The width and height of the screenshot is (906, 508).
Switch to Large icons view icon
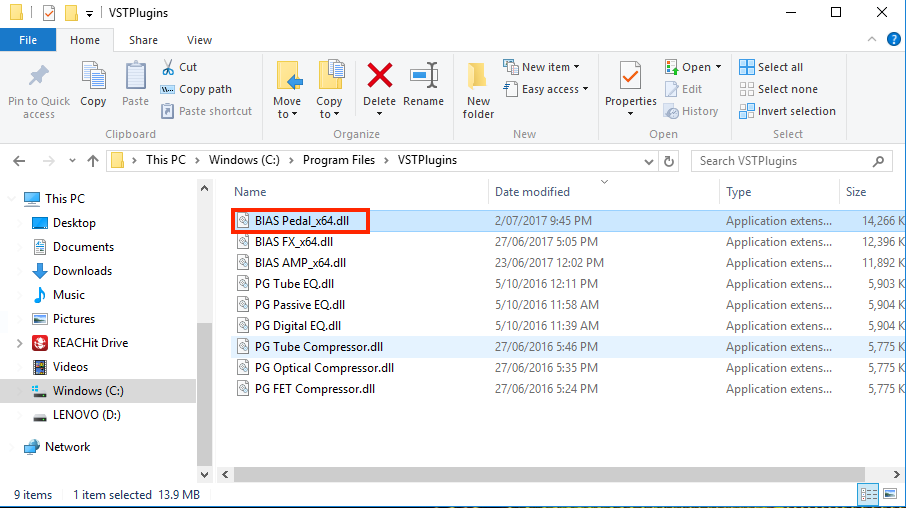pyautogui.click(x=890, y=495)
